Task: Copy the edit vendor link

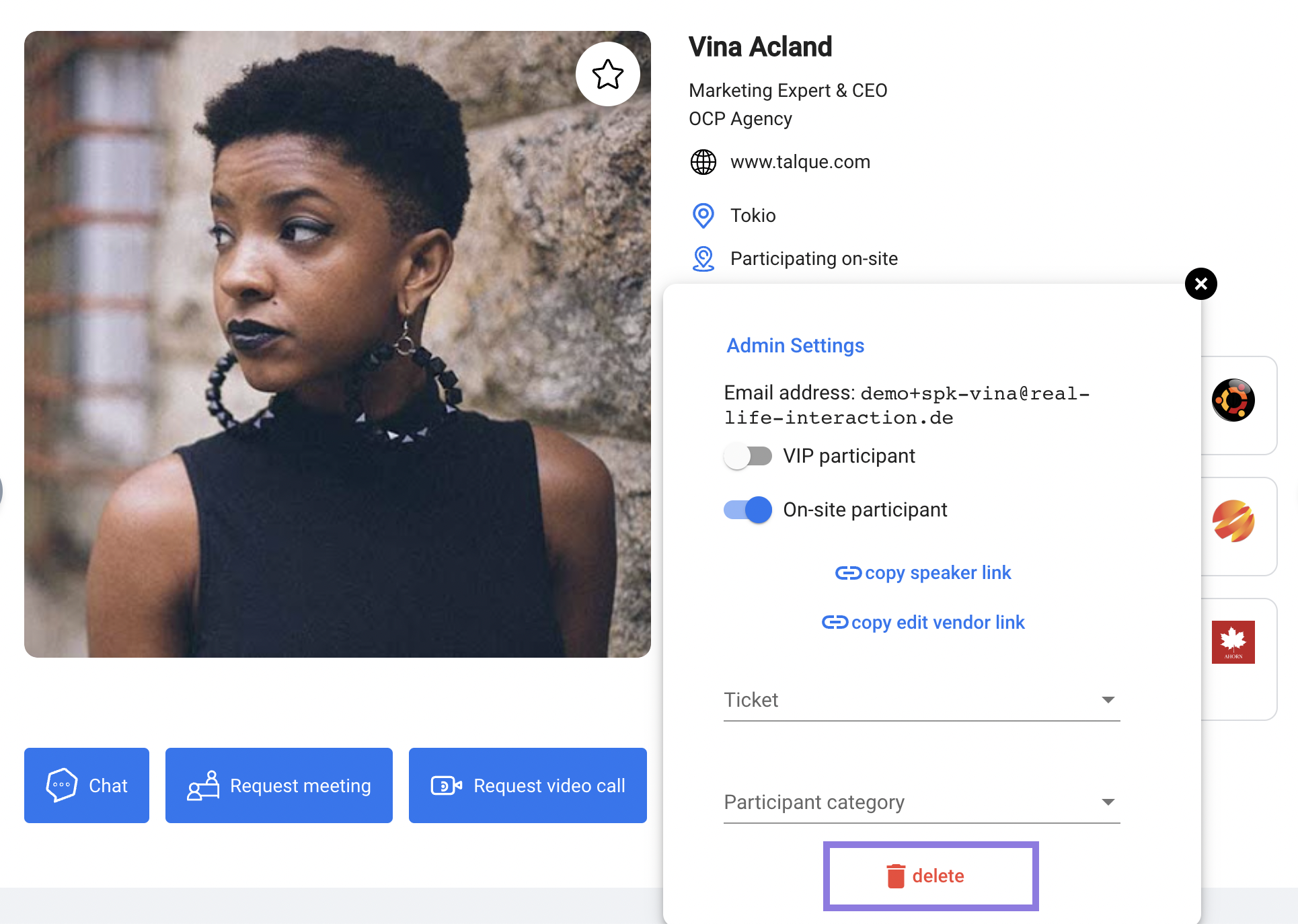Action: [923, 623]
